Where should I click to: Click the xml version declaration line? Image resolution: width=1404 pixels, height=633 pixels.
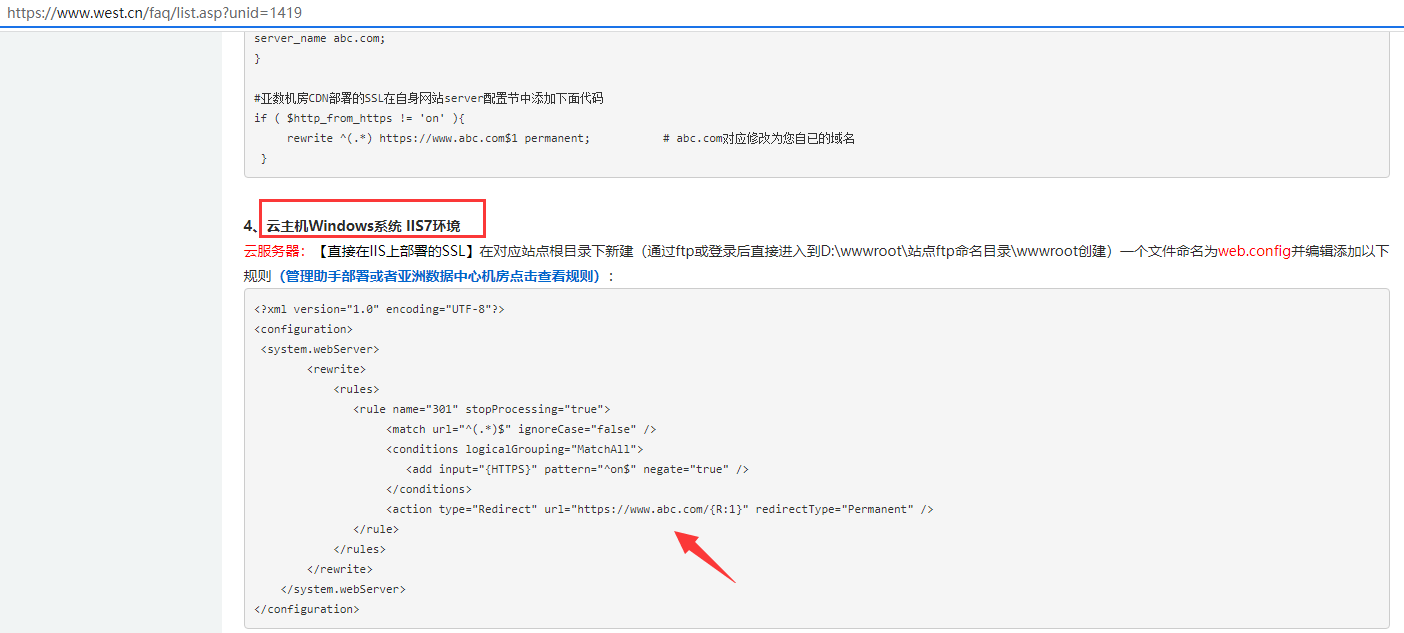[379, 309]
